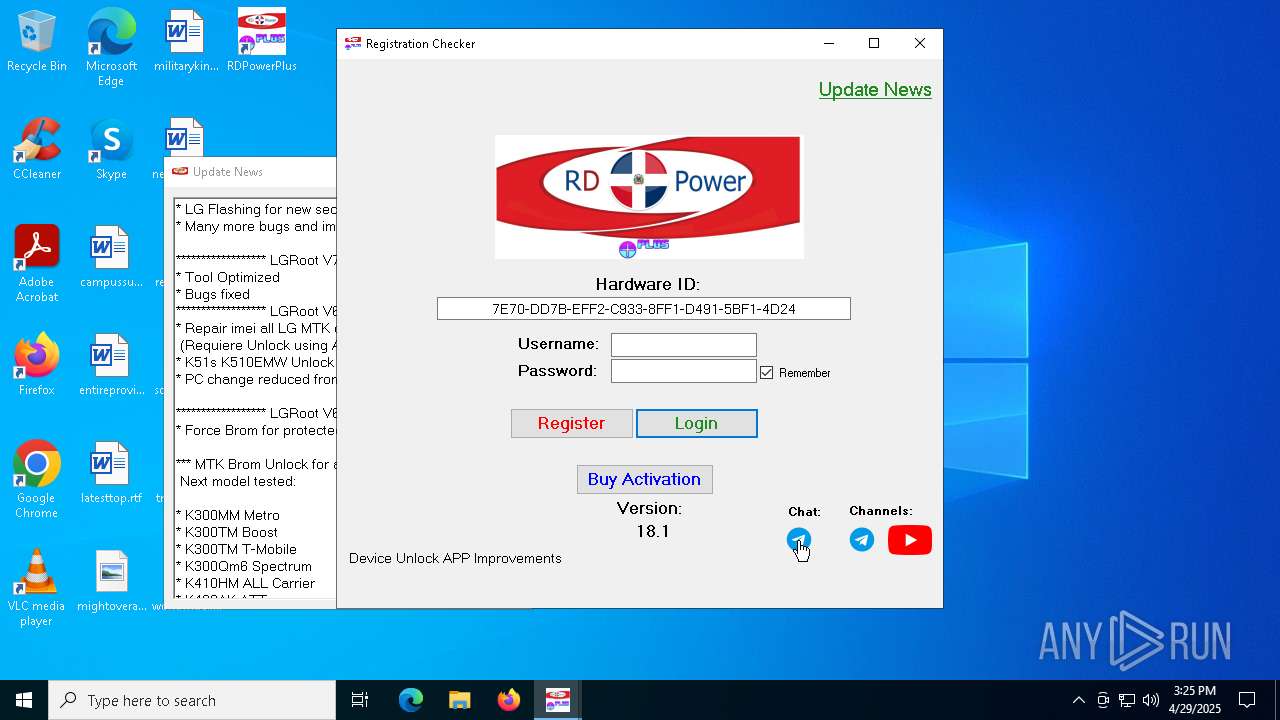This screenshot has height=720, width=1280.
Task: Open the Google Chrome desktop shortcut
Action: coord(37,480)
